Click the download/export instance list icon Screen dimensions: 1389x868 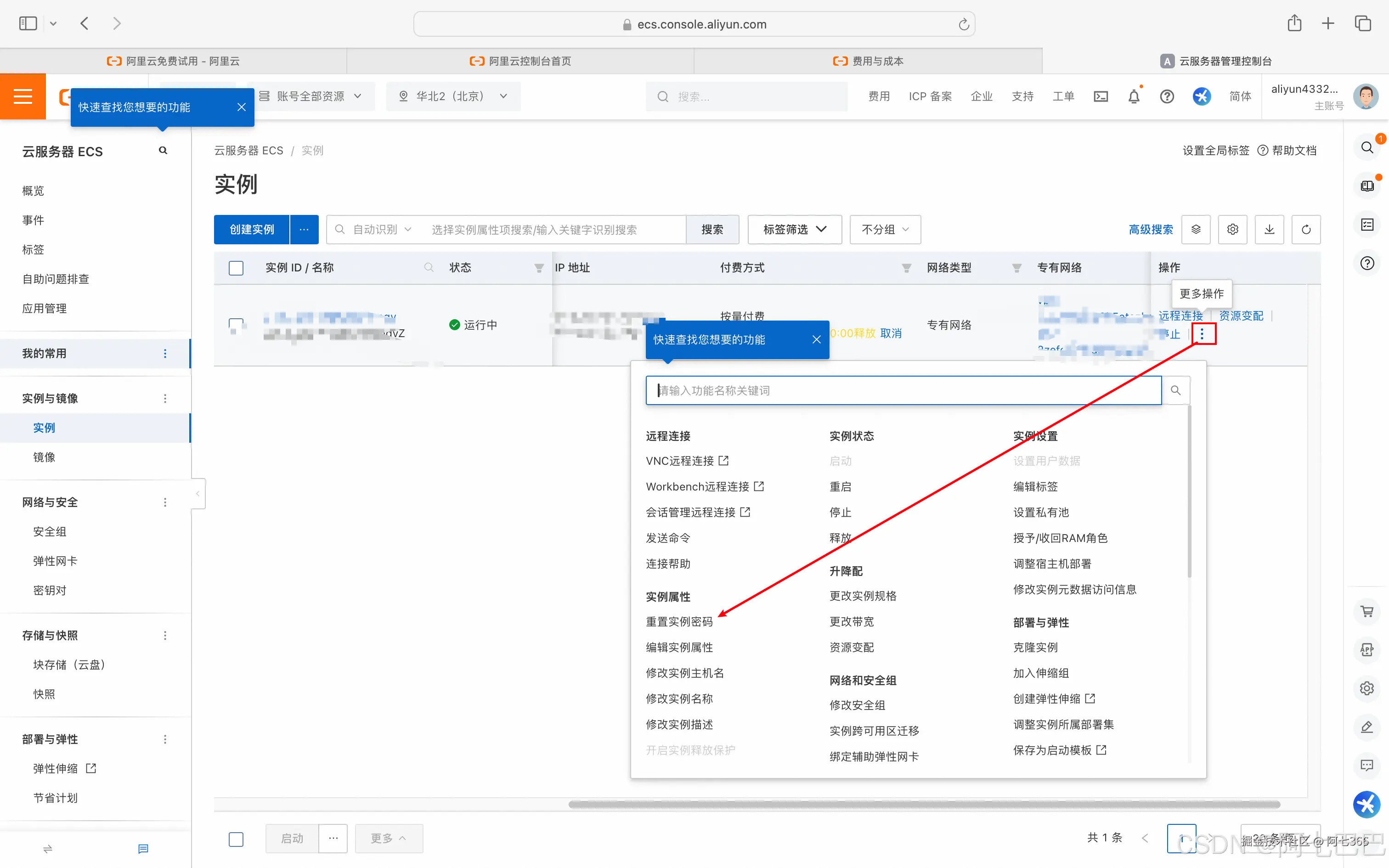(x=1269, y=229)
